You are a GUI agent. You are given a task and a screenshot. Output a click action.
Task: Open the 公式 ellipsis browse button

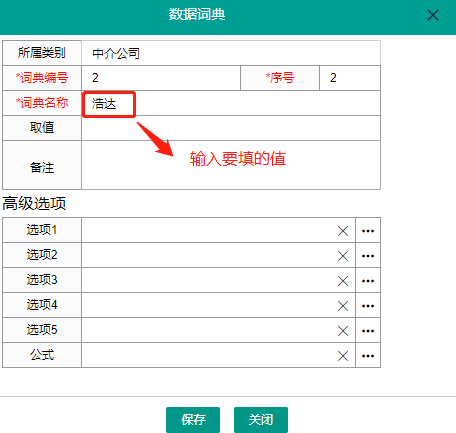pos(368,355)
